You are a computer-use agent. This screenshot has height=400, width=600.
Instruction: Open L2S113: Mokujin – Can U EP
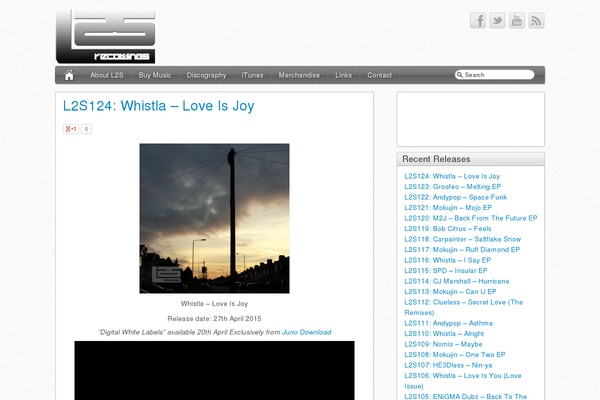[x=450, y=292]
